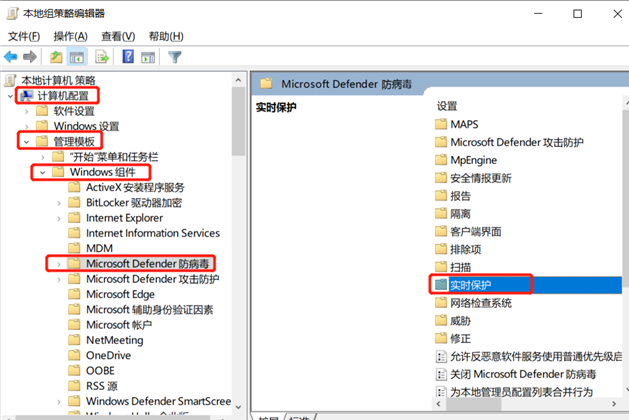Click tree pane scrollbar up arrow
This screenshot has width=629, height=420.
(238, 80)
